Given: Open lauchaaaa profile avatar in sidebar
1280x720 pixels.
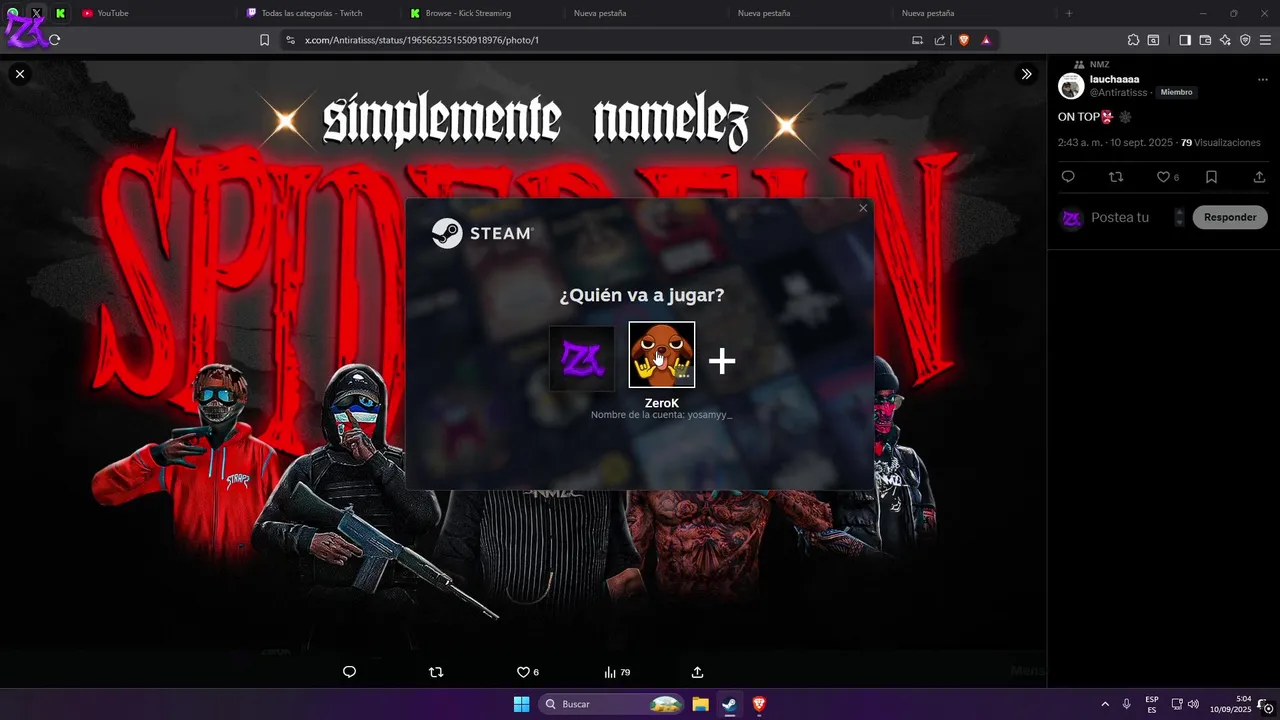Looking at the screenshot, I should pos(1071,86).
